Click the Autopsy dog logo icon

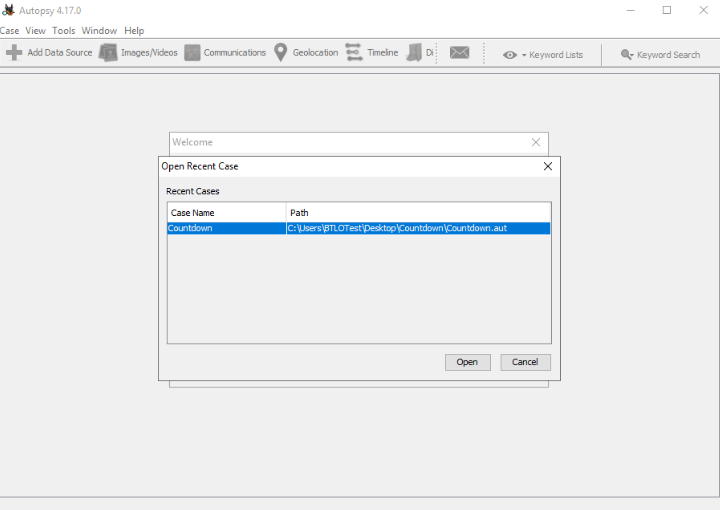pos(8,10)
